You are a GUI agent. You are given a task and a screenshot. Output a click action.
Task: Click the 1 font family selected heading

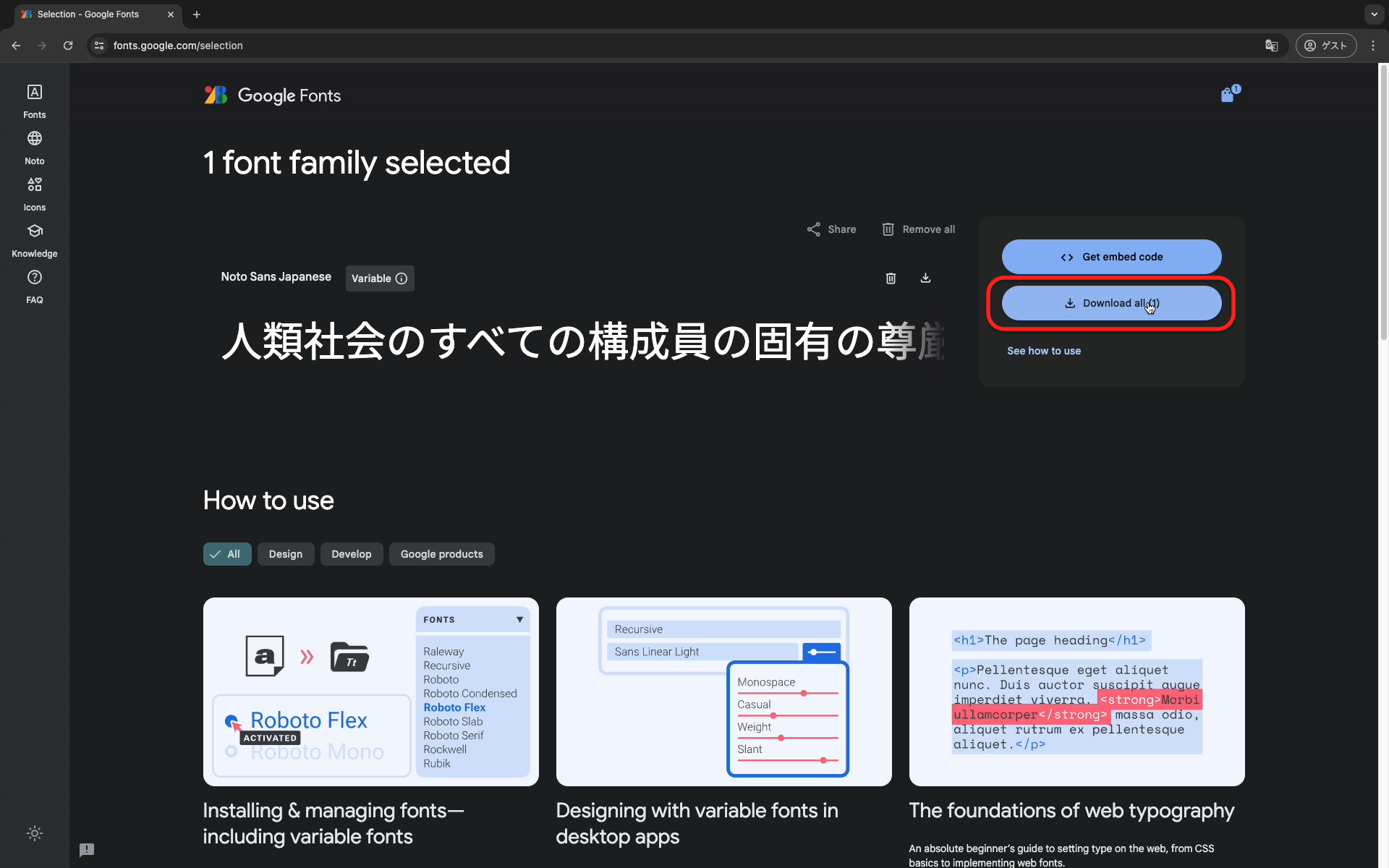coord(357,163)
